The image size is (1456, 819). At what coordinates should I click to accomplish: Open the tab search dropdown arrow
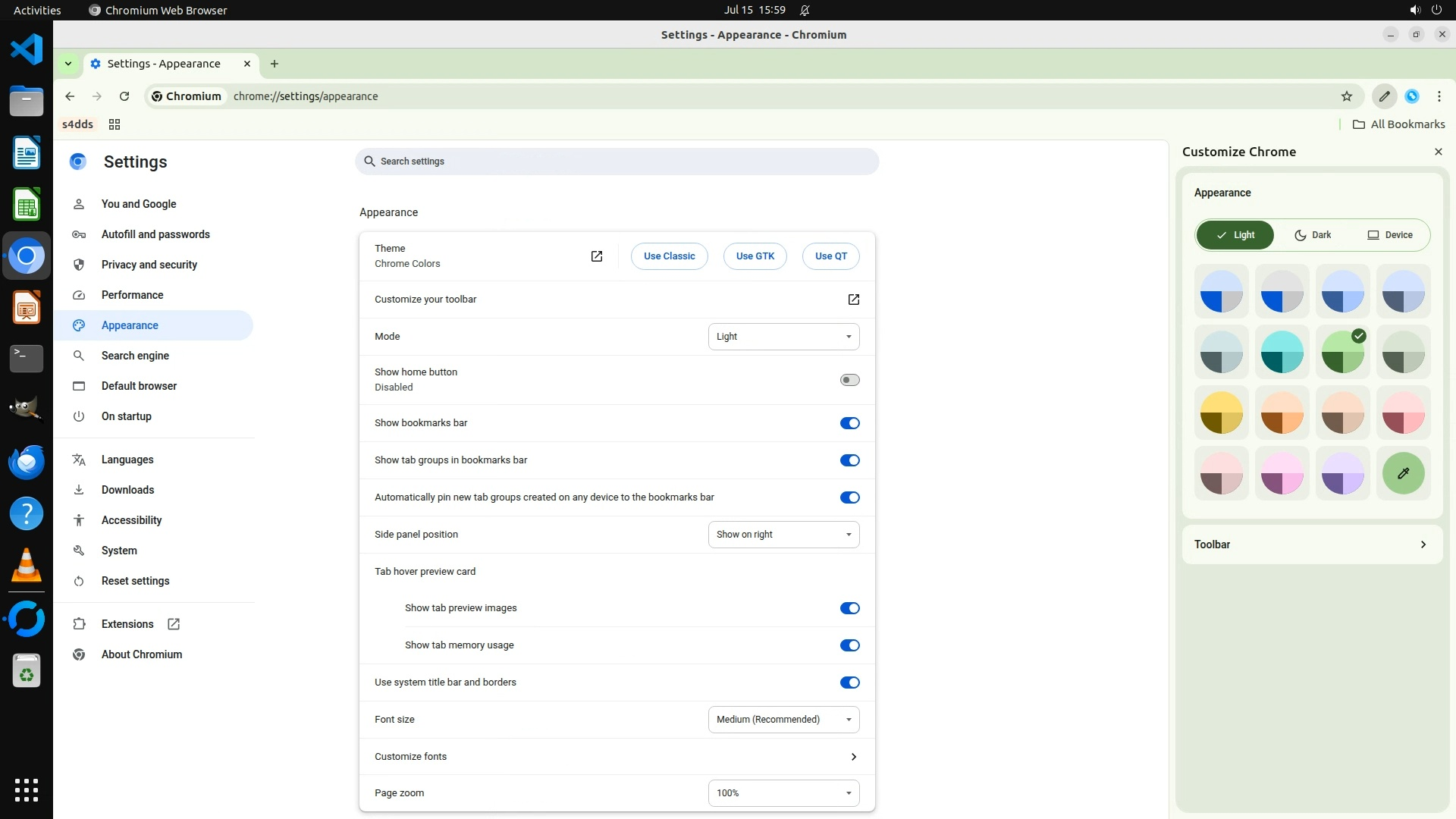[x=68, y=64]
